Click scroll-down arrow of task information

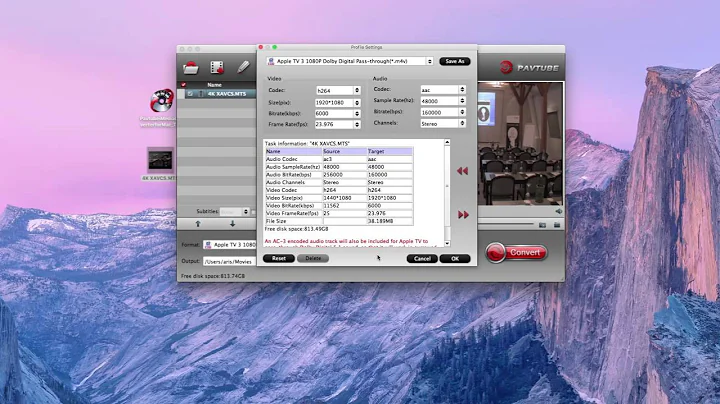(447, 243)
